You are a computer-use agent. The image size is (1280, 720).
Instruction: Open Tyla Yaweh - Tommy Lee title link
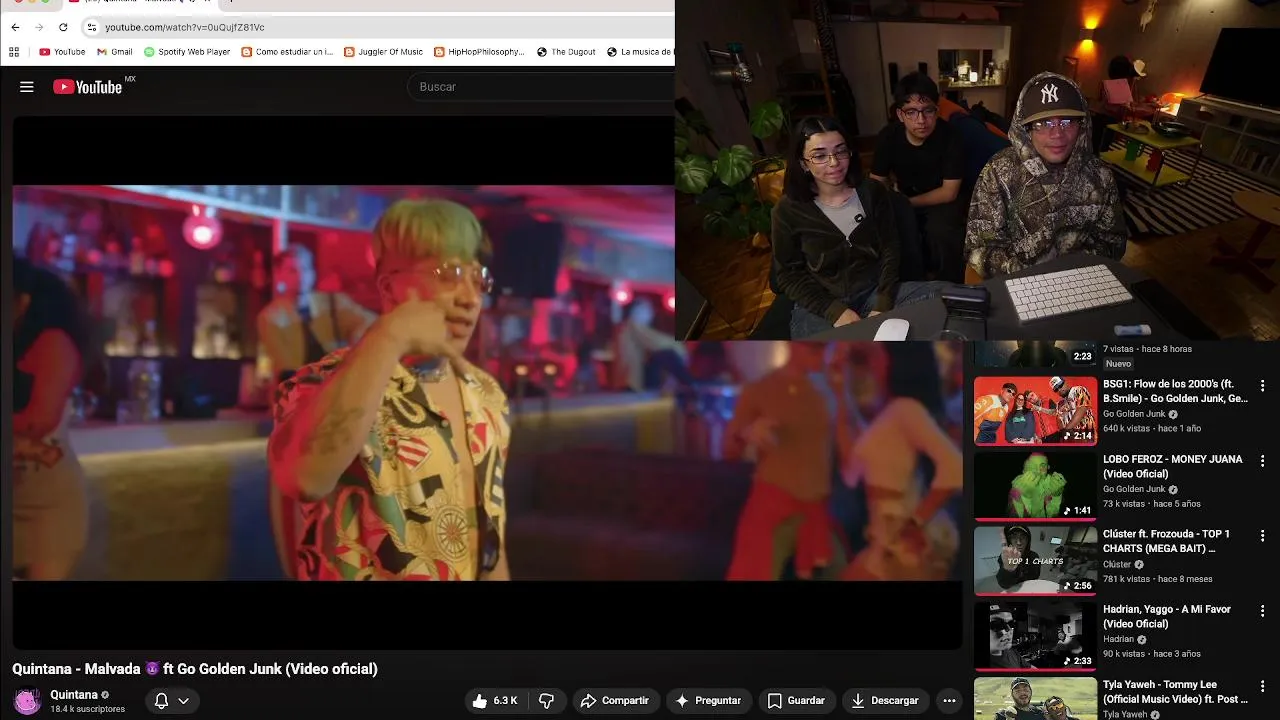(1175, 691)
